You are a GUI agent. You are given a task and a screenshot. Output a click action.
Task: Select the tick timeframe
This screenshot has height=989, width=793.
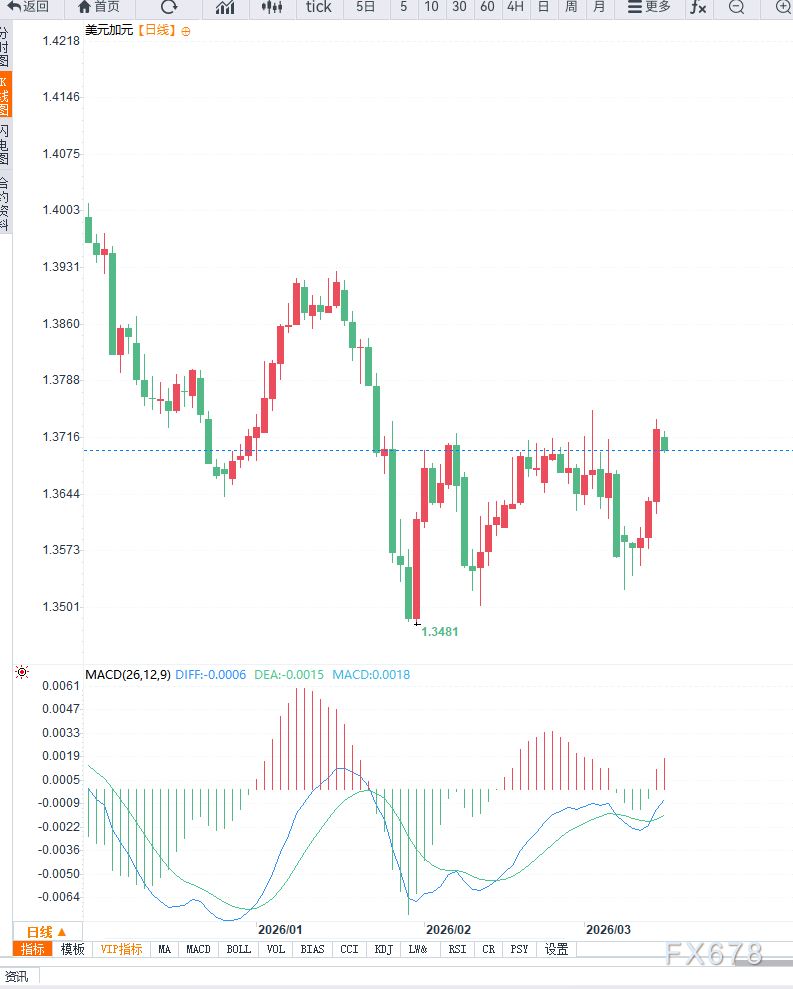tap(318, 7)
